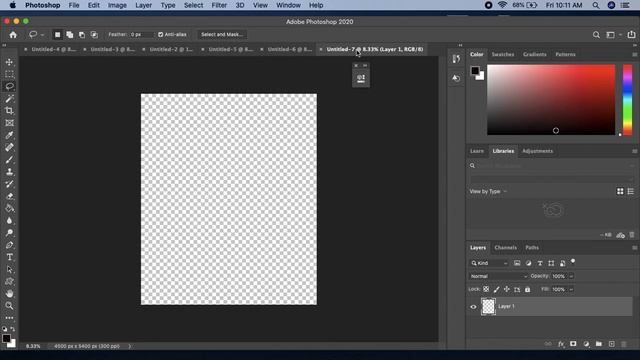Open the Image menu
This screenshot has width=640, height=360.
[x=117, y=5]
